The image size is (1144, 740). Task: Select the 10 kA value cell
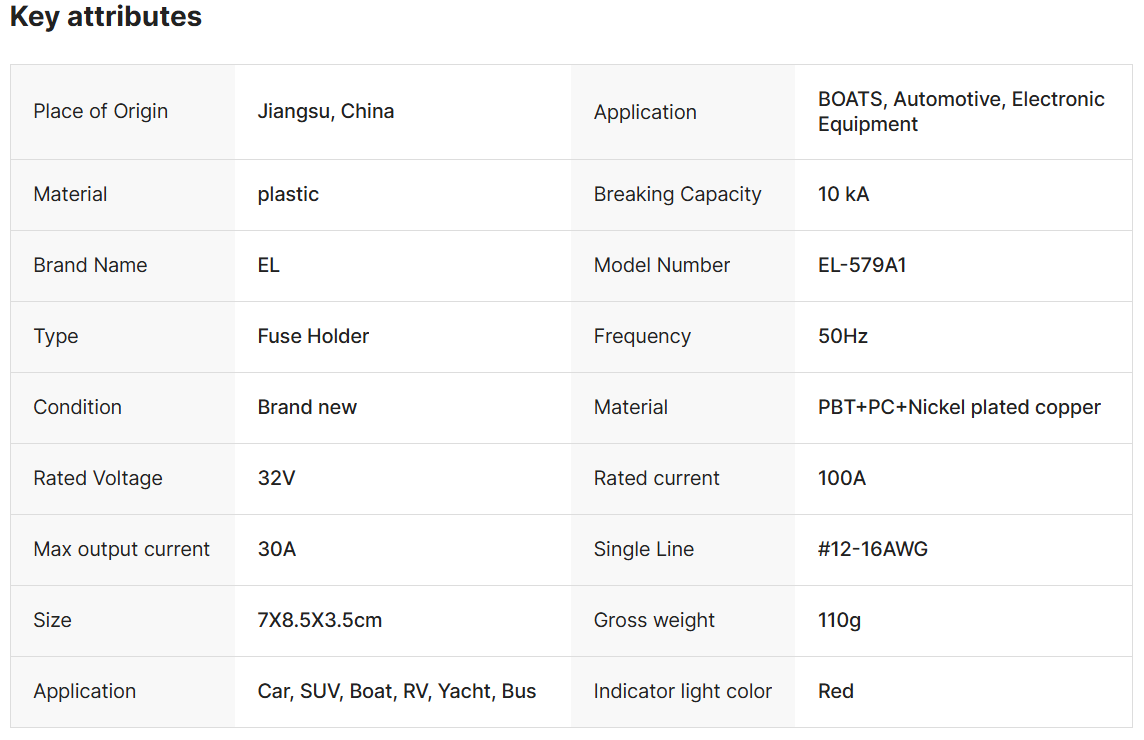843,194
